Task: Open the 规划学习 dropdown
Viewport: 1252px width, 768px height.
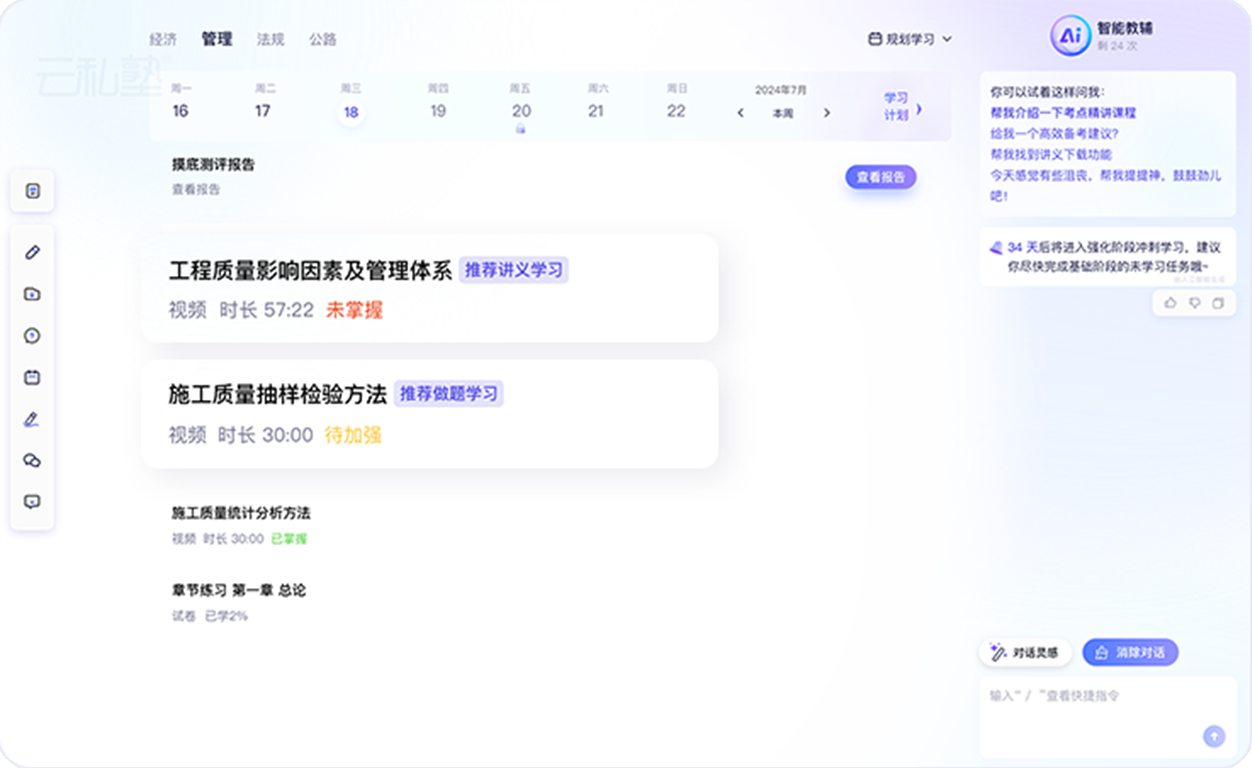Action: 910,39
